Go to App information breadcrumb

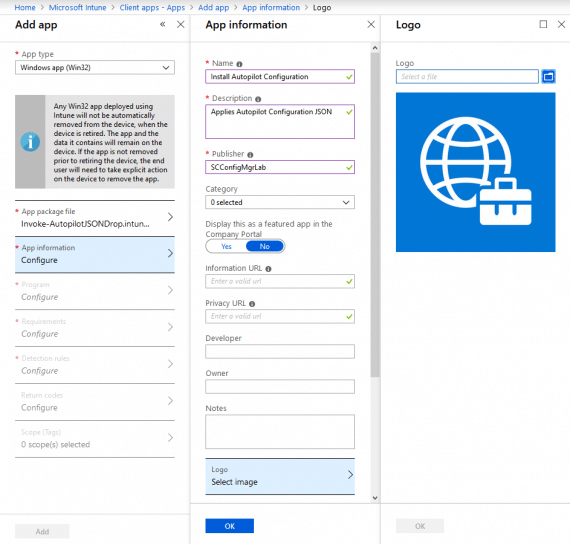pos(271,7)
